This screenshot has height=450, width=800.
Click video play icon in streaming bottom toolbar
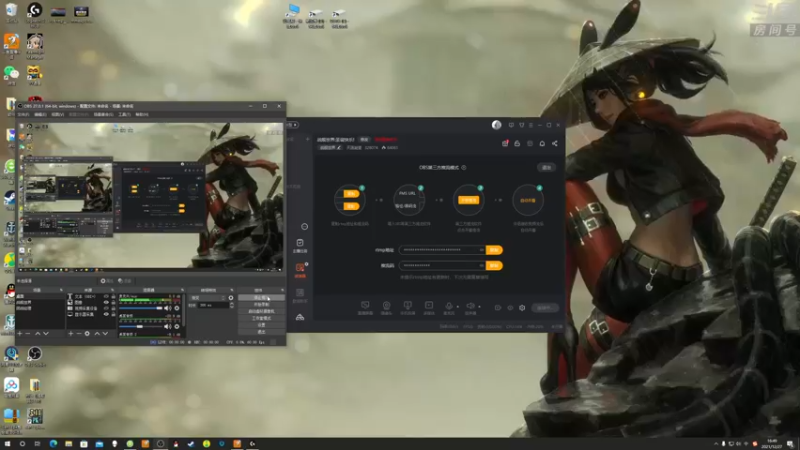point(429,306)
